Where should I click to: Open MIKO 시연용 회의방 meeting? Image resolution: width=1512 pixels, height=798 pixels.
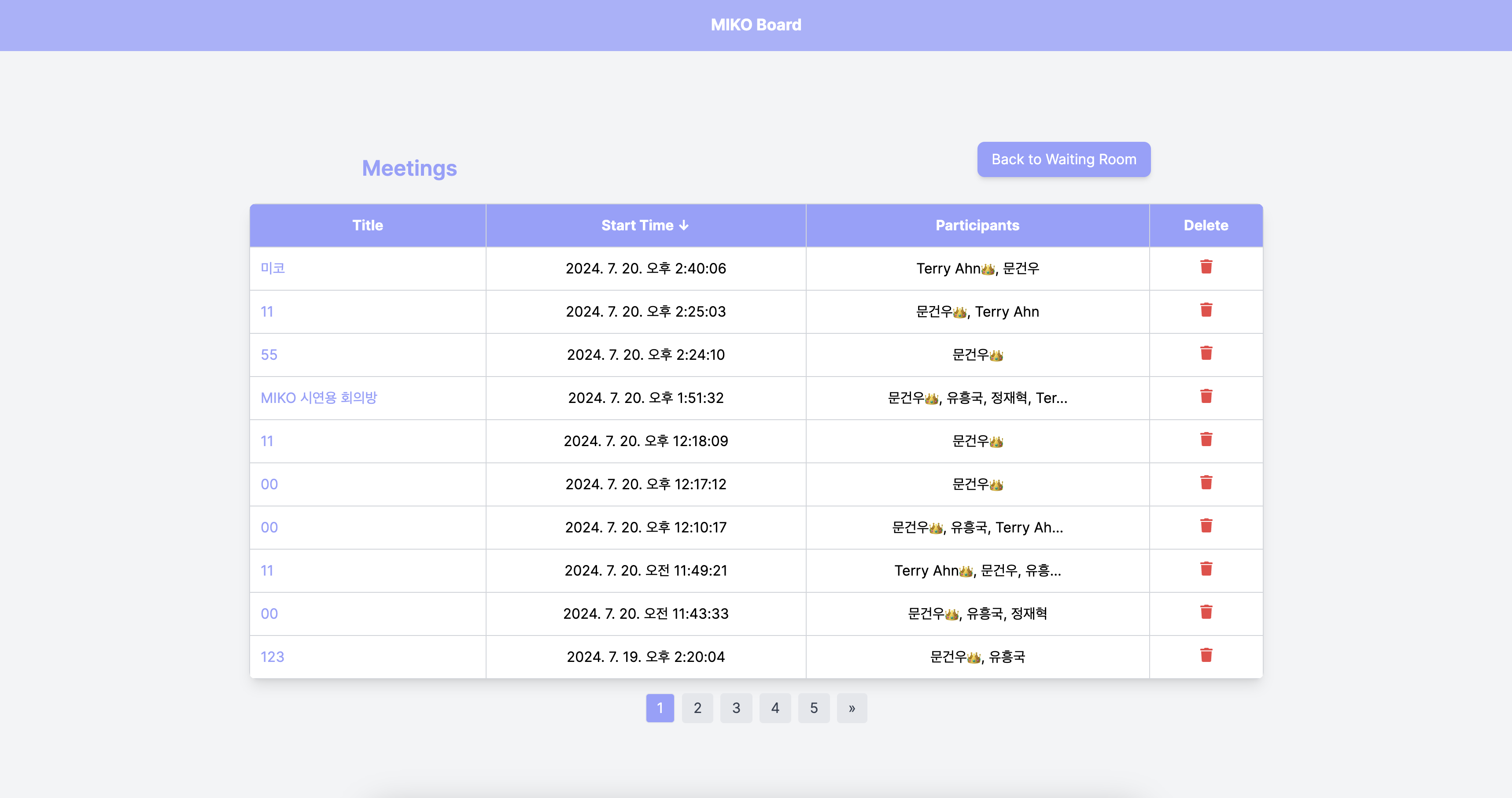pyautogui.click(x=318, y=398)
